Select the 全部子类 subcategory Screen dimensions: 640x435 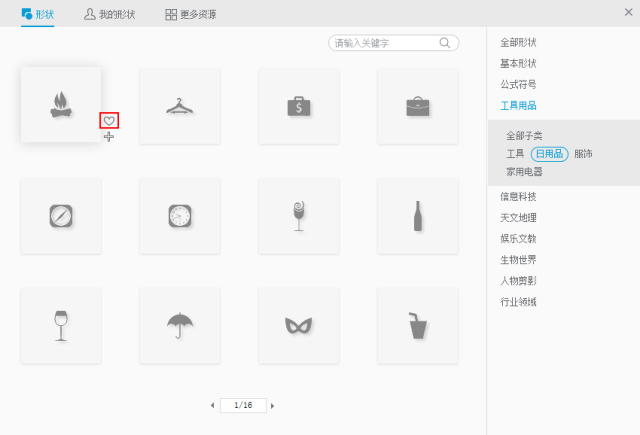coord(524,135)
